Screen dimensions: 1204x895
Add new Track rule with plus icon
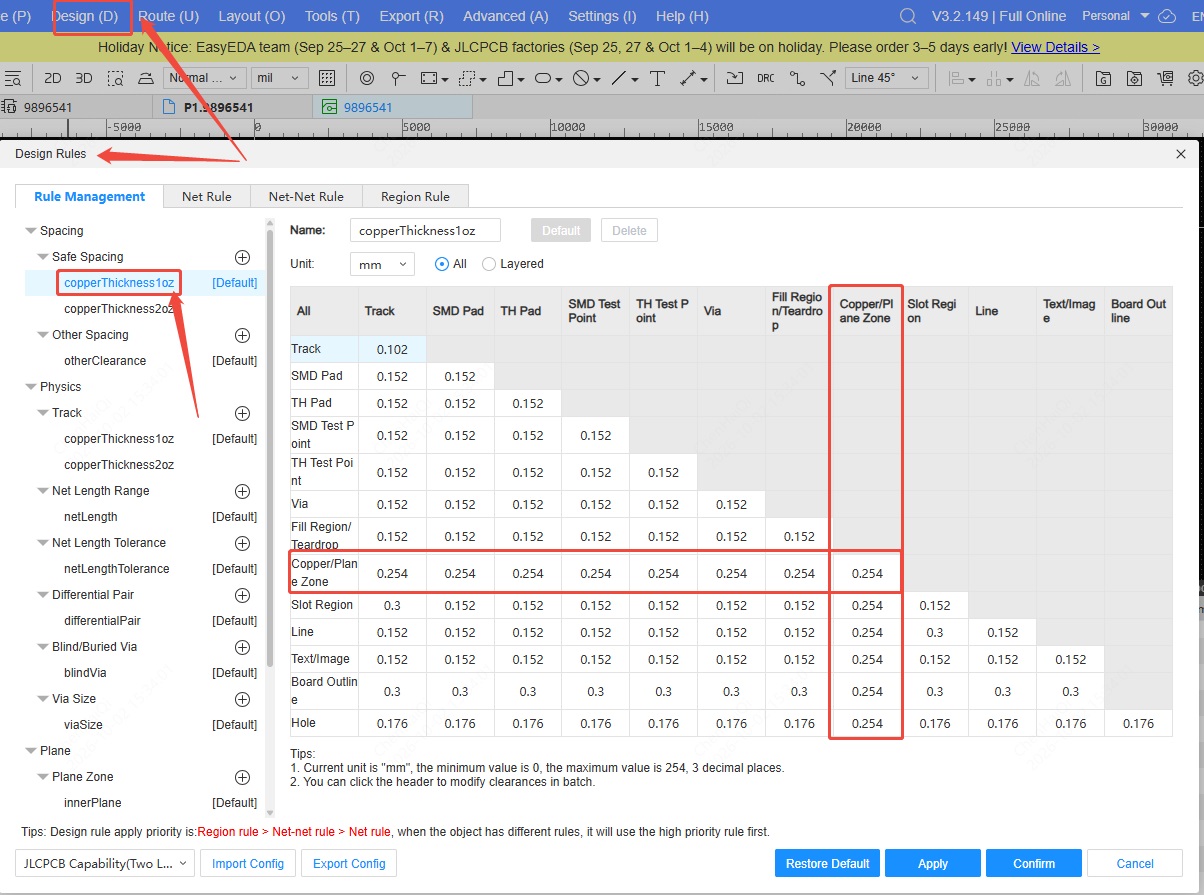point(242,413)
